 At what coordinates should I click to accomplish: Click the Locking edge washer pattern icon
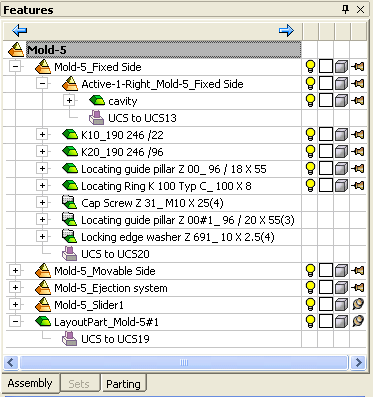(70, 236)
